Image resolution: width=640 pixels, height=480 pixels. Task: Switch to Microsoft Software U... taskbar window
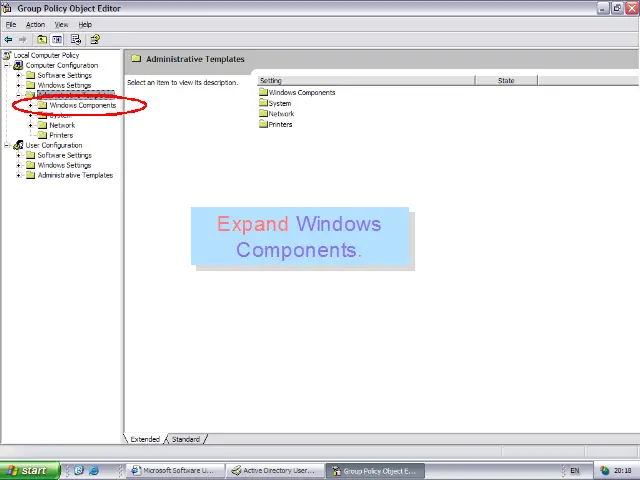(177, 471)
